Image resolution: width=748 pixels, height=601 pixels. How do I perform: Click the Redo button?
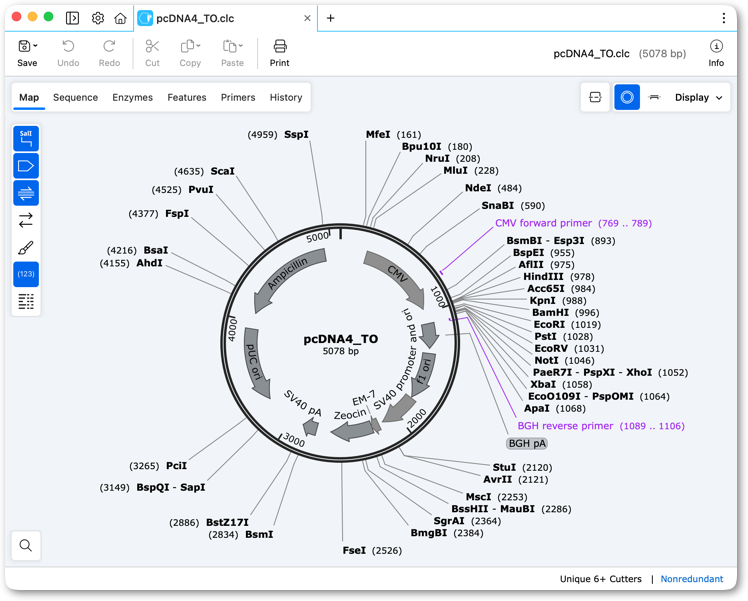(x=109, y=53)
